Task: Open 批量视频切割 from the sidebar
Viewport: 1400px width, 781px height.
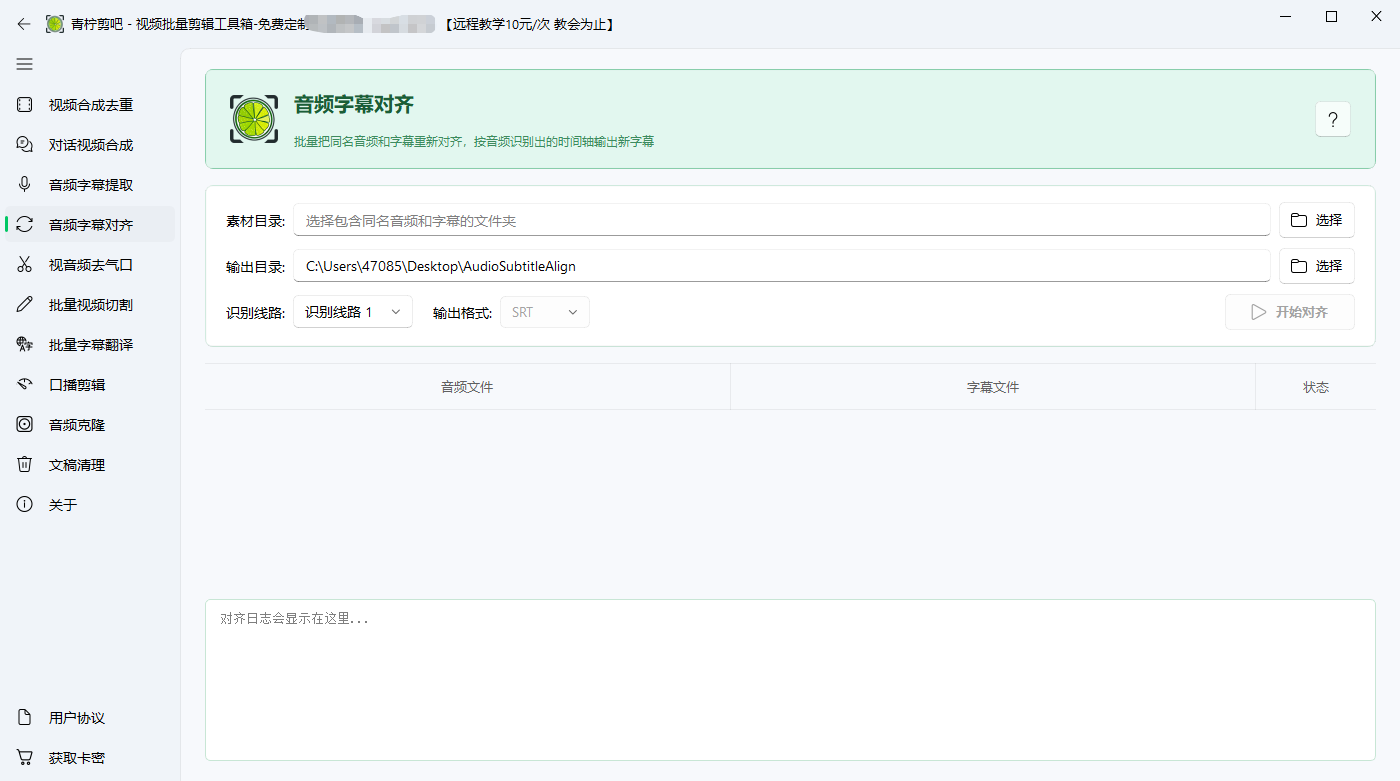Action: [x=90, y=305]
